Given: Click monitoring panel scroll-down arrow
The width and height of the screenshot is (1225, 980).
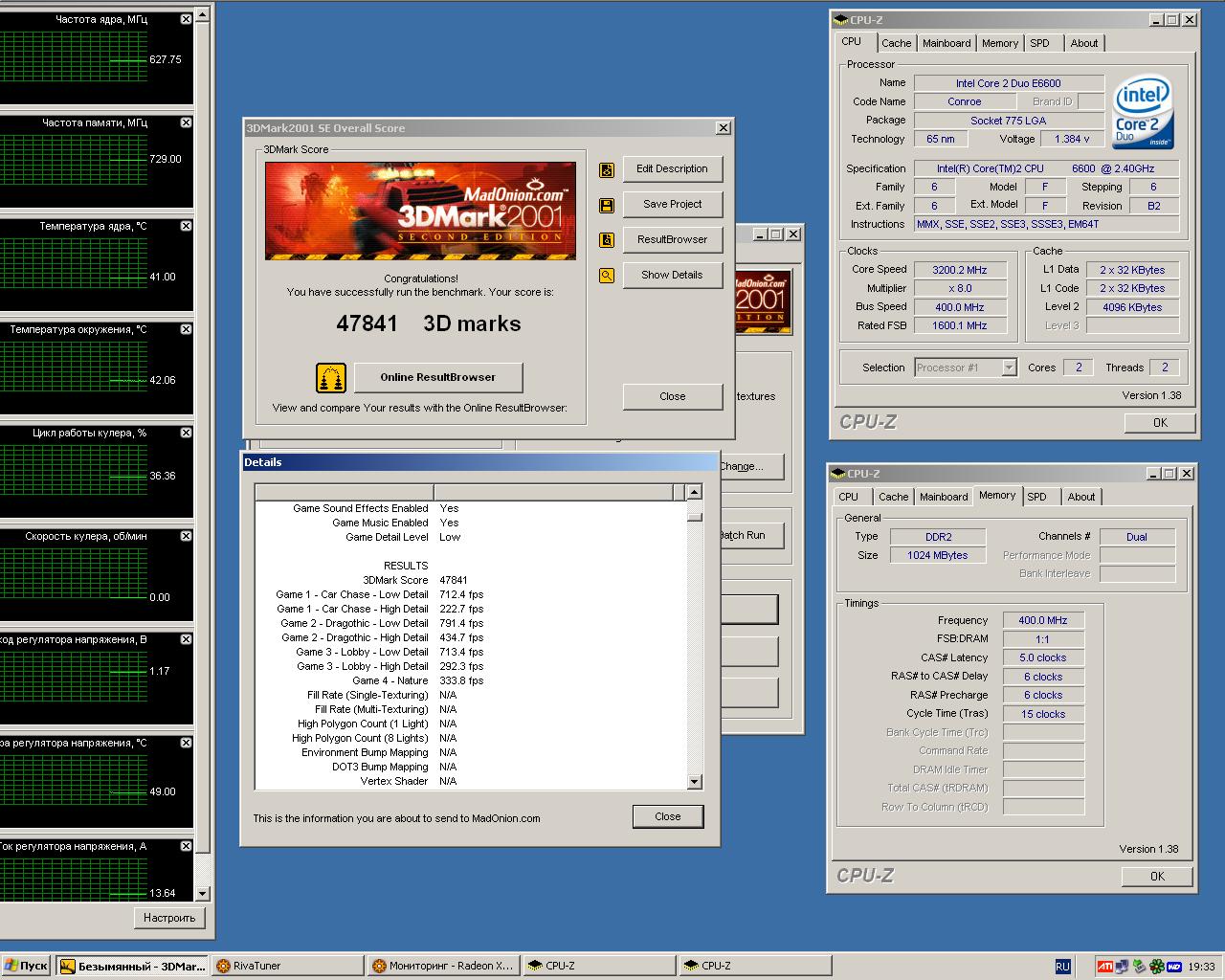Looking at the screenshot, I should click(x=202, y=894).
